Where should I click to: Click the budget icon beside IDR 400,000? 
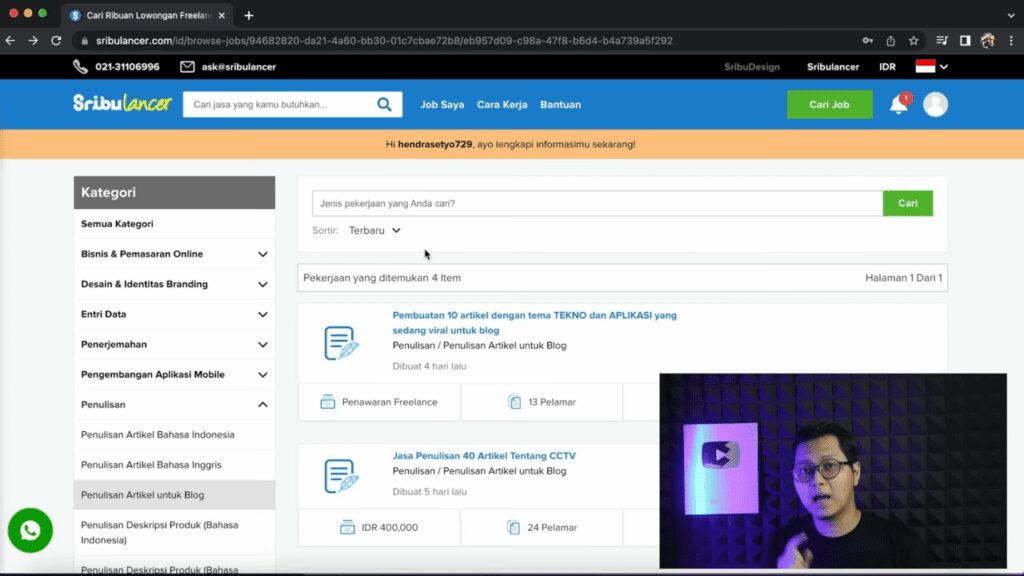click(x=347, y=527)
